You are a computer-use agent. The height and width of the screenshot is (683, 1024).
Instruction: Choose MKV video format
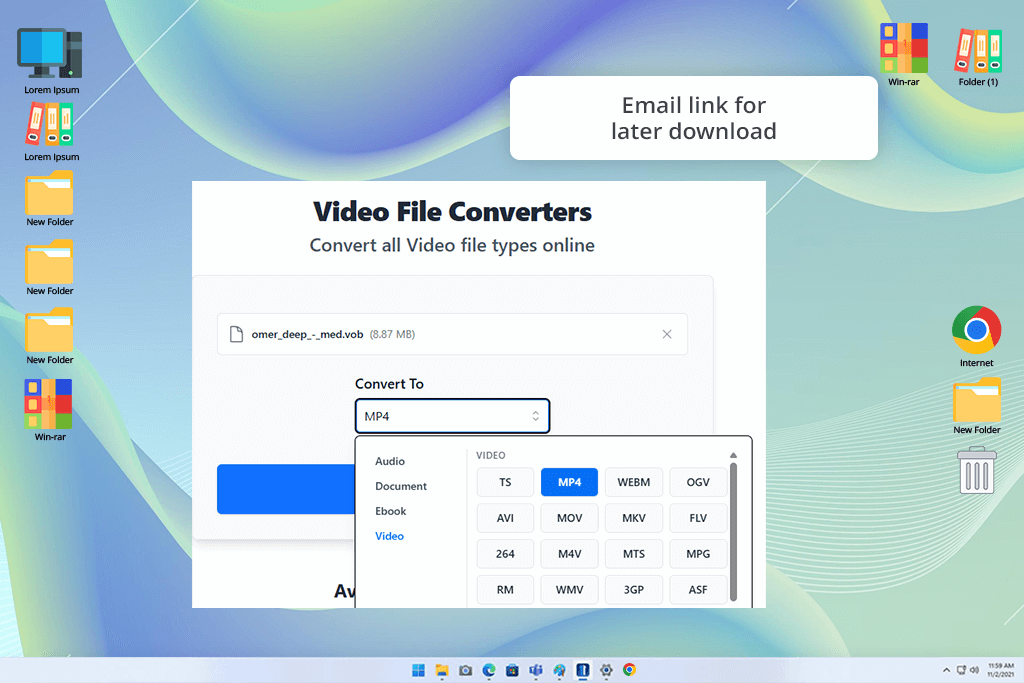(633, 518)
